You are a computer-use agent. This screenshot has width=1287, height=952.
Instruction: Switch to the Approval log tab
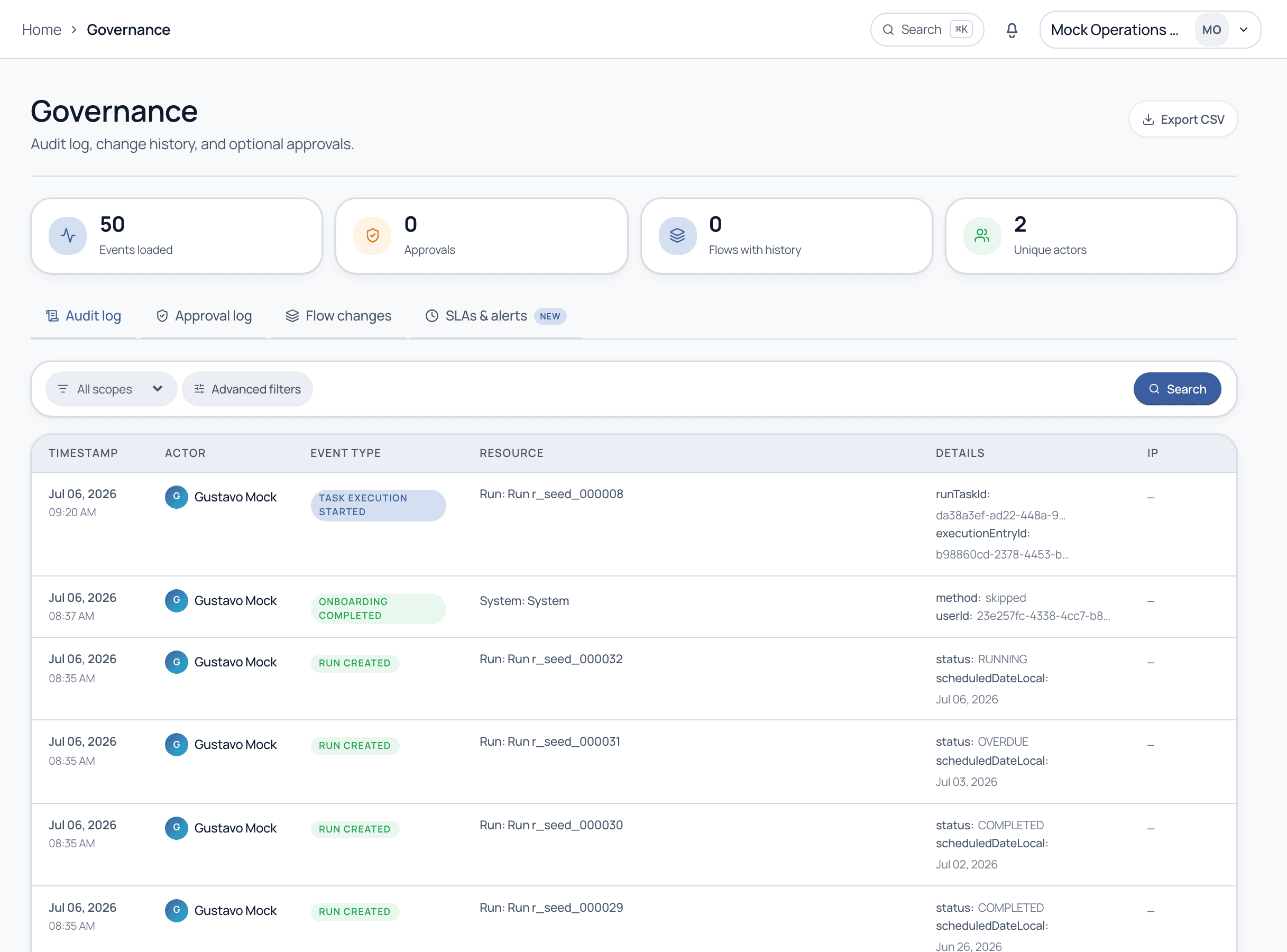[x=204, y=316]
